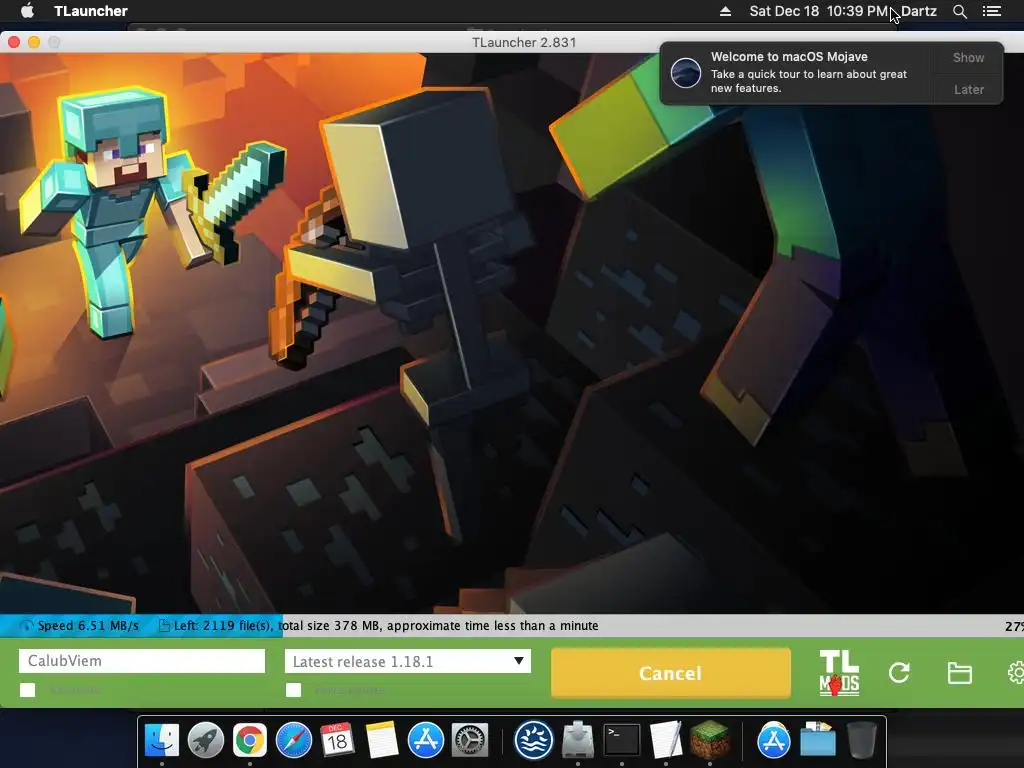Click the refresh arrow icon in TLauncher

pyautogui.click(x=899, y=673)
